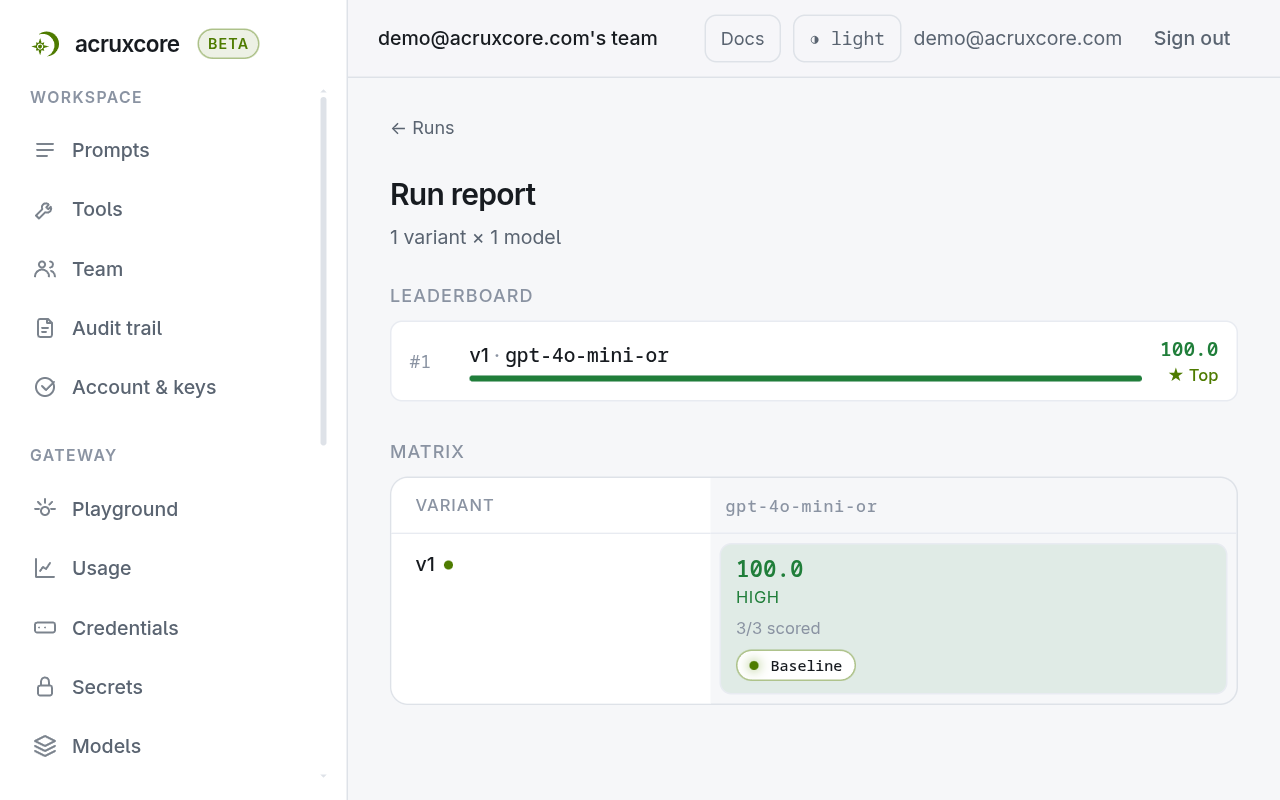Screen dimensions: 1280x800
Task: Go back to Runs
Action: tap(422, 128)
